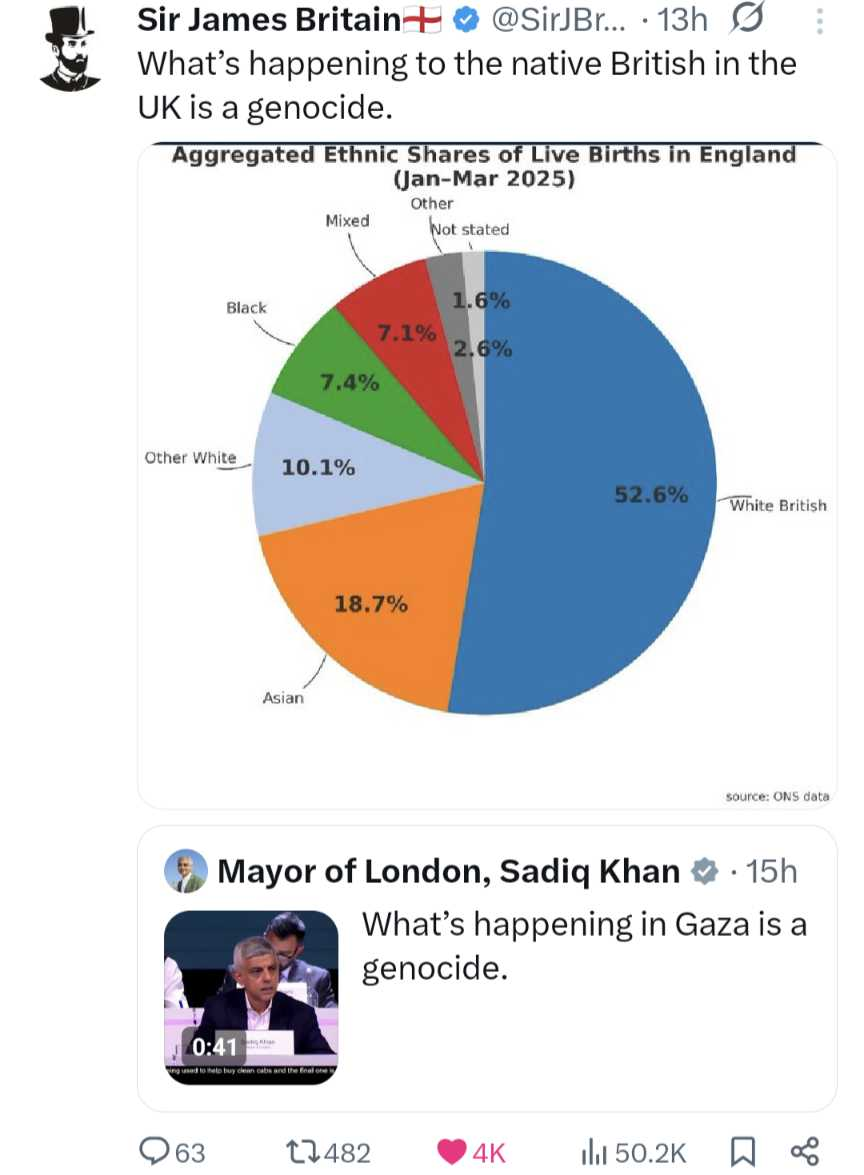Click the Grok slashed-circle icon
This screenshot has height=1175, width=864.
pos(747,19)
